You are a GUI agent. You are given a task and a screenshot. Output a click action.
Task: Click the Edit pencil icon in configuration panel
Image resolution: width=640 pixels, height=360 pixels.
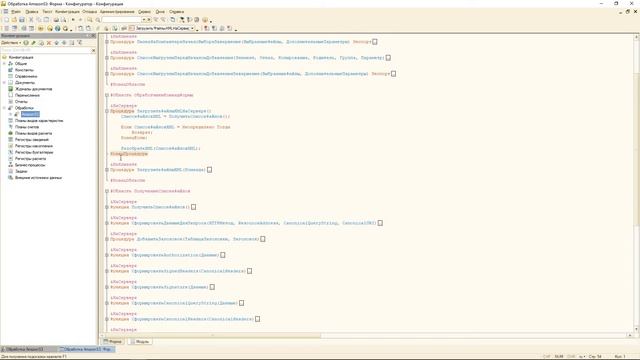coord(33,42)
